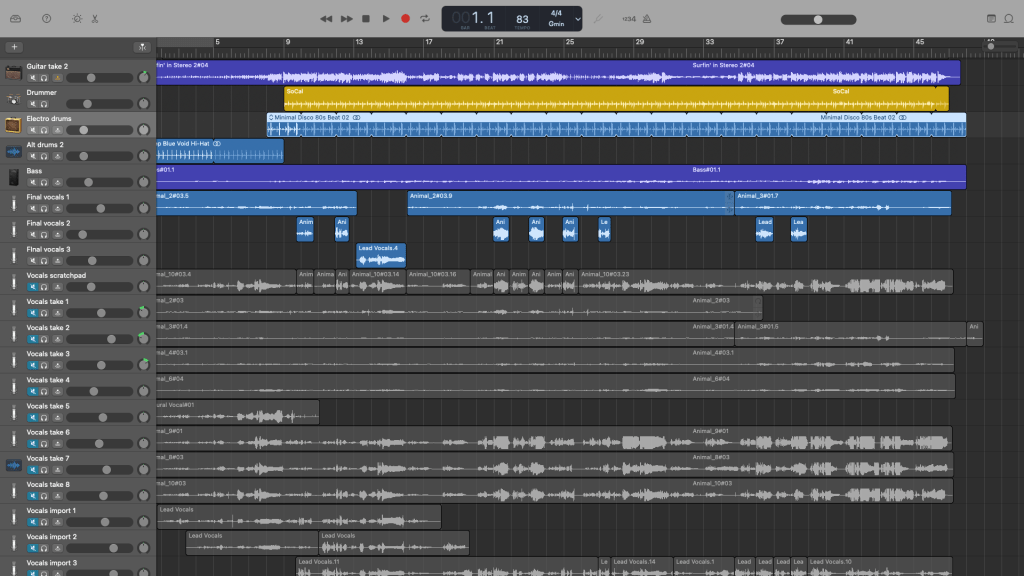The width and height of the screenshot is (1024, 576).
Task: Solo the Drummer track
Action: [x=44, y=103]
